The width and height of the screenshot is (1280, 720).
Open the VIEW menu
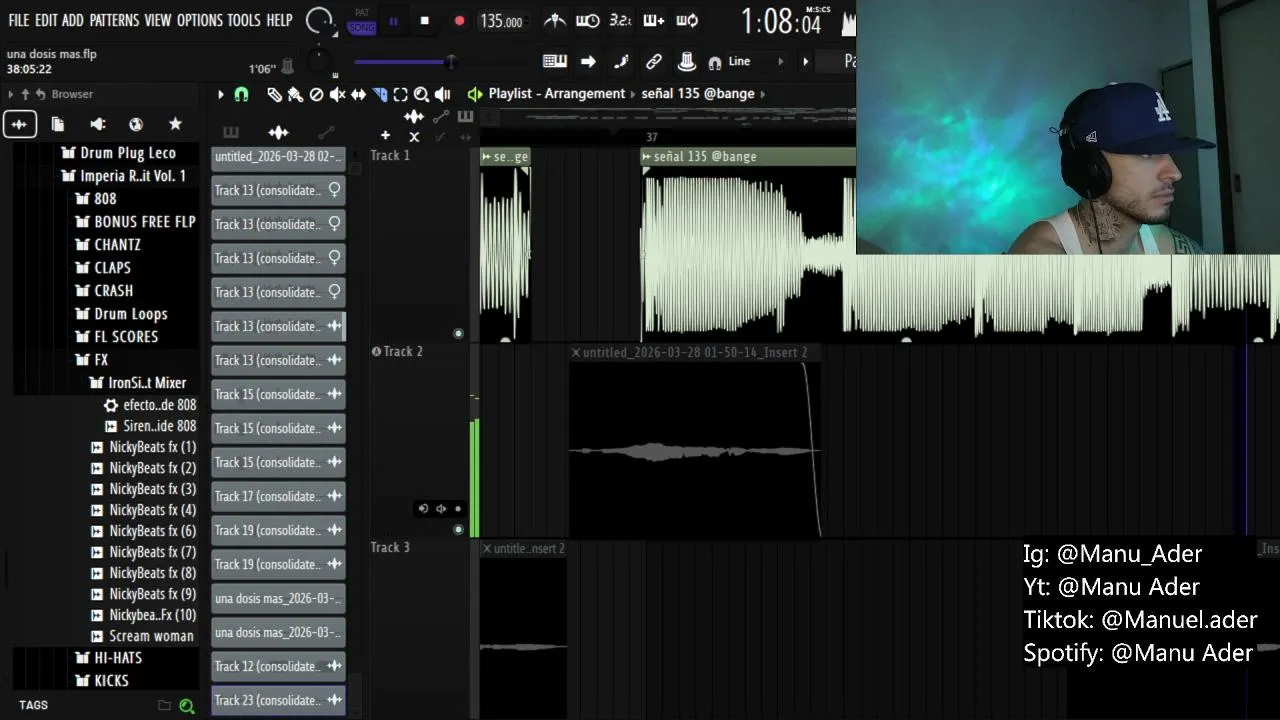point(158,20)
